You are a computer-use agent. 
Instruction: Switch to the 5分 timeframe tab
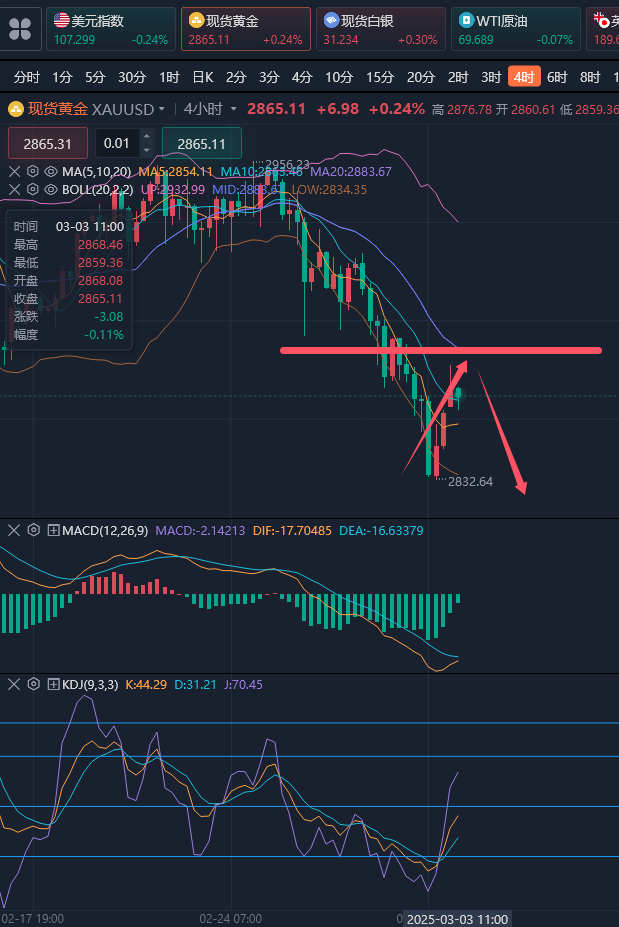95,77
